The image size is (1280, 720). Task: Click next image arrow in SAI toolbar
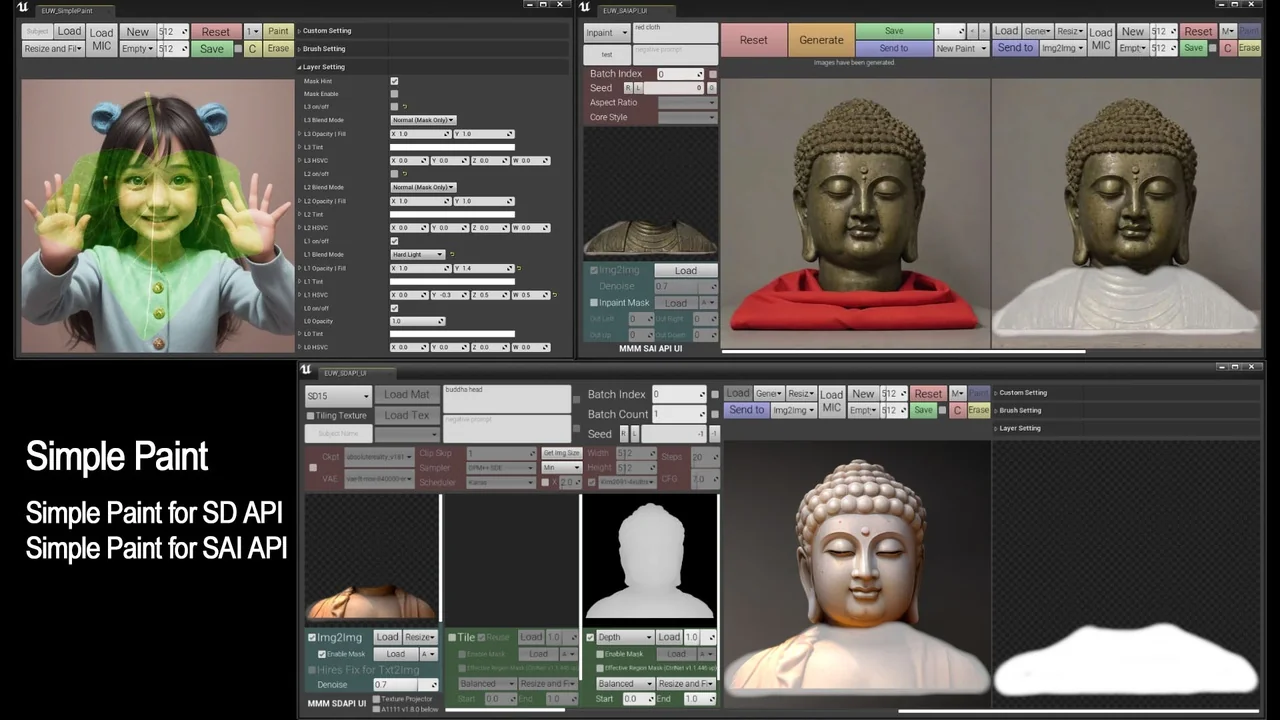point(984,31)
